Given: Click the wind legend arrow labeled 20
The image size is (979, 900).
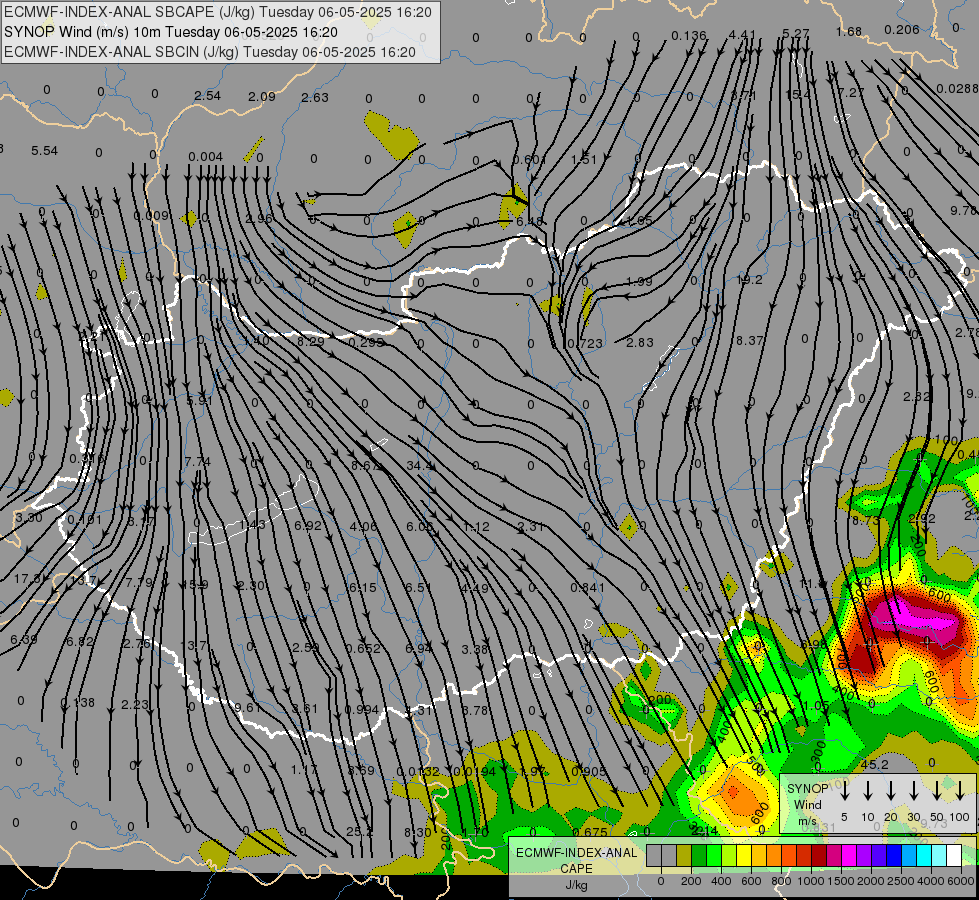Looking at the screenshot, I should pos(891,791).
